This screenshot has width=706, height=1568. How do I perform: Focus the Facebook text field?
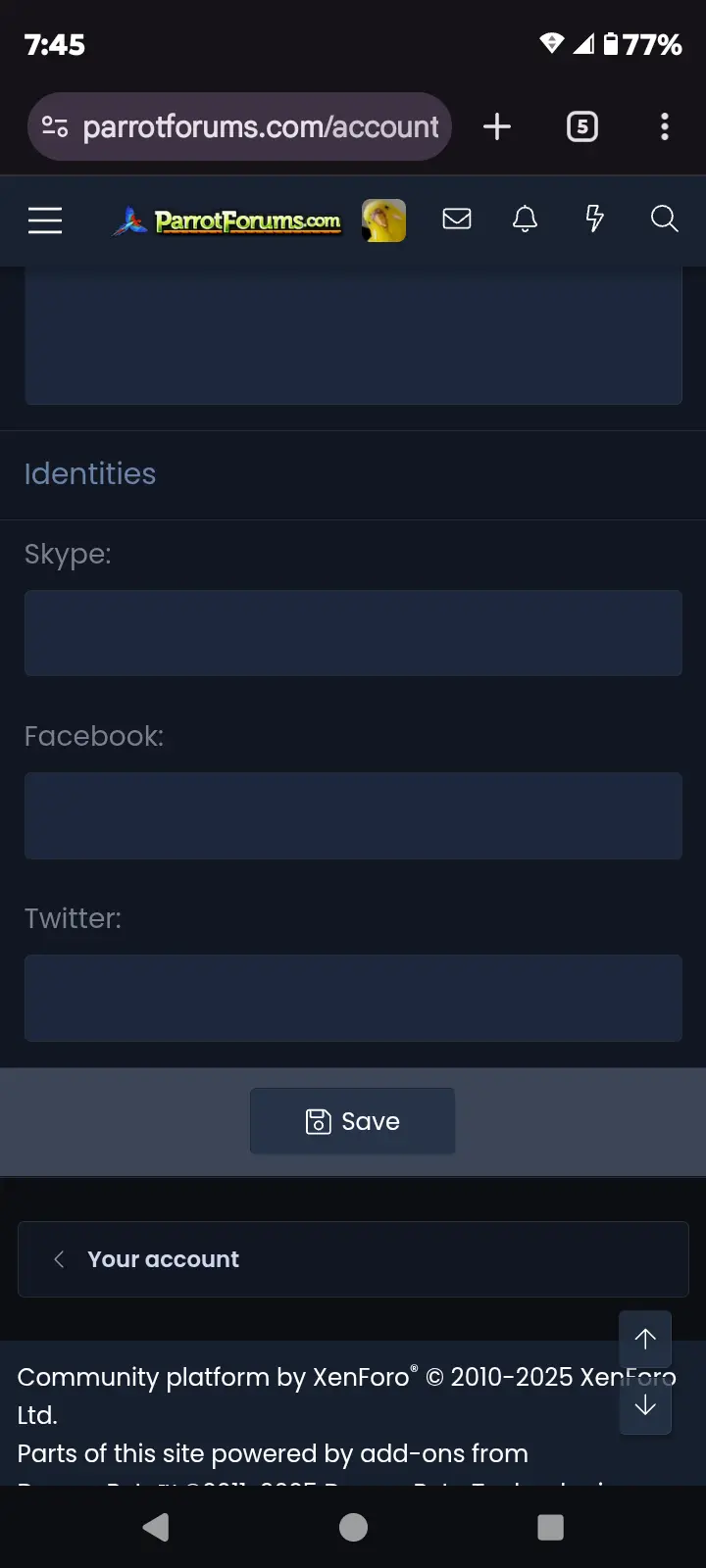click(353, 815)
